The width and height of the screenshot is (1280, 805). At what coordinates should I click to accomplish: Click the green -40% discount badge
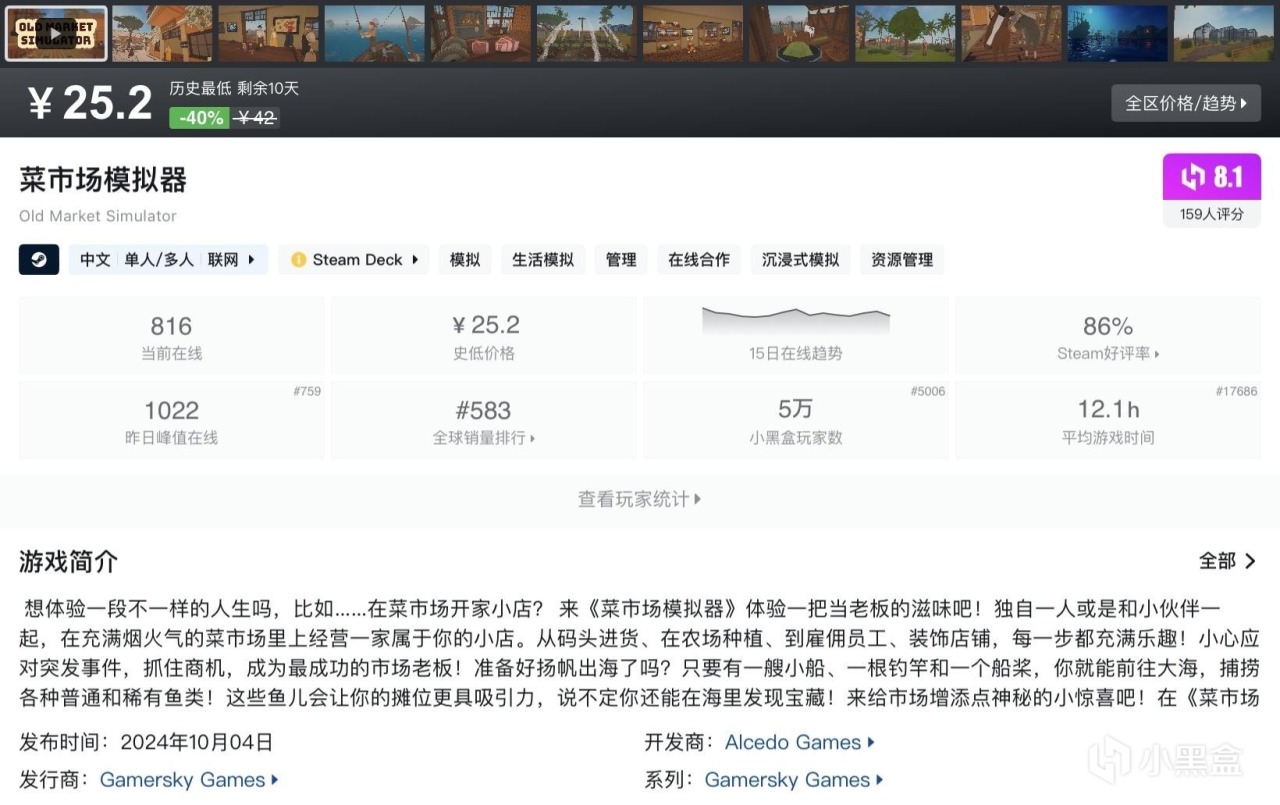coord(201,118)
